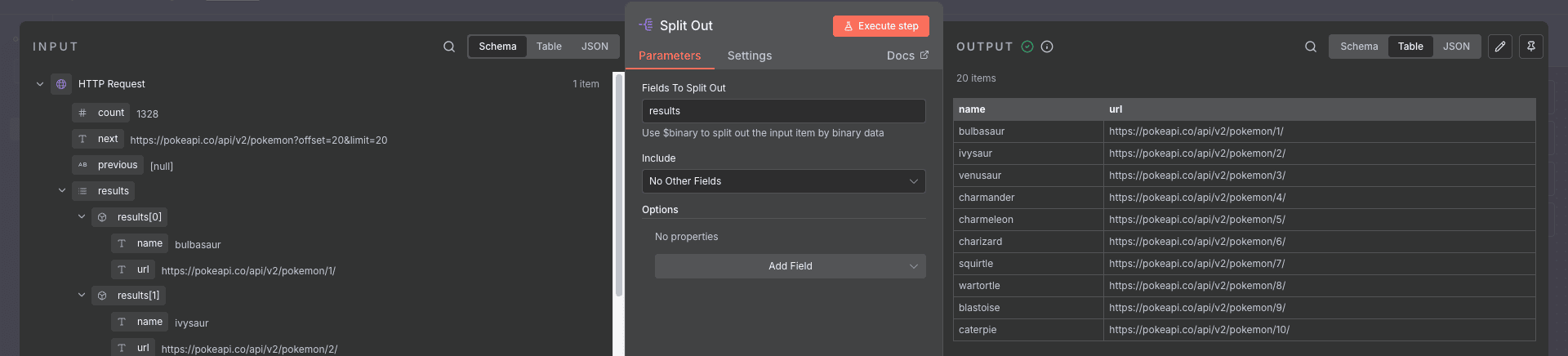Open the Include dropdown set to No Other Fields

coord(784,181)
